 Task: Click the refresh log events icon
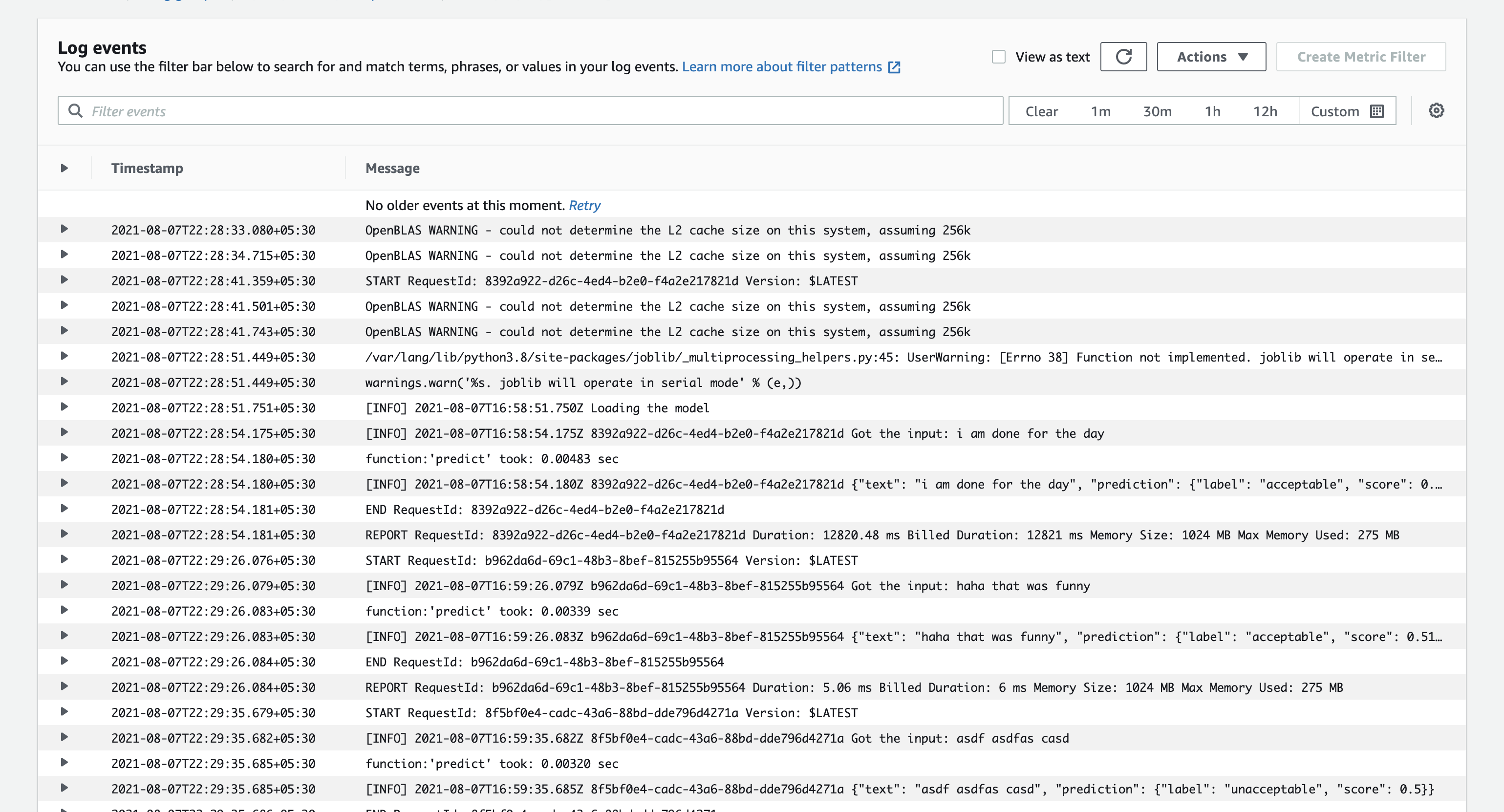(x=1123, y=57)
